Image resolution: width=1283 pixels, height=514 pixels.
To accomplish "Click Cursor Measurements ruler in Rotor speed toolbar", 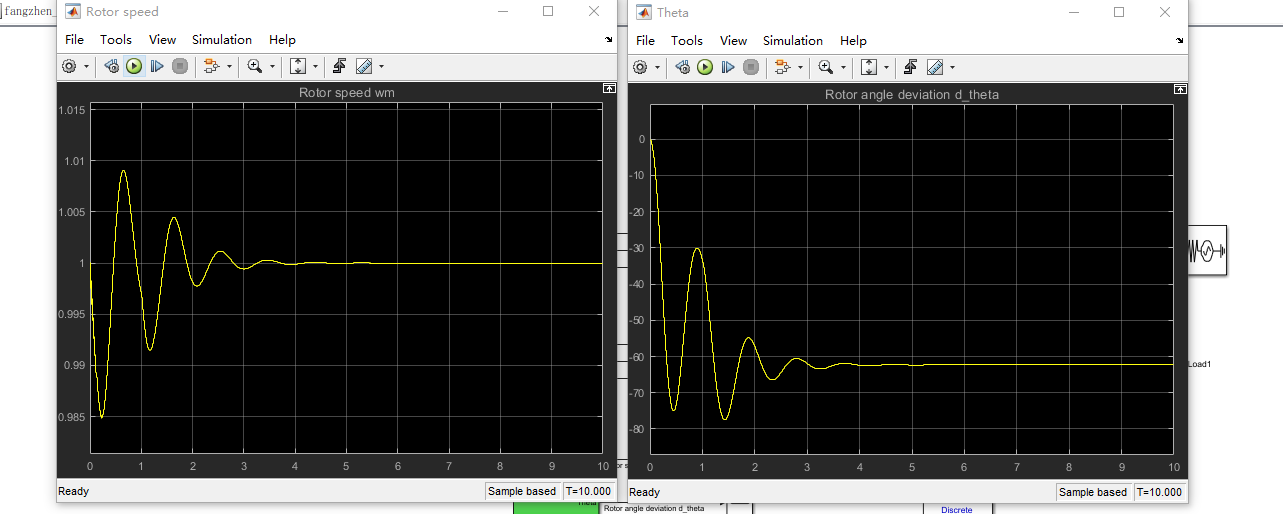I will coord(364,66).
